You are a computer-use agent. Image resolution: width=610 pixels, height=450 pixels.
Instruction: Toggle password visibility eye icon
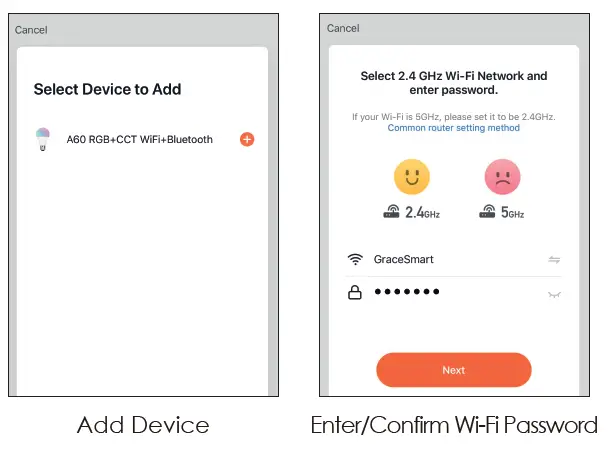[x=554, y=294]
